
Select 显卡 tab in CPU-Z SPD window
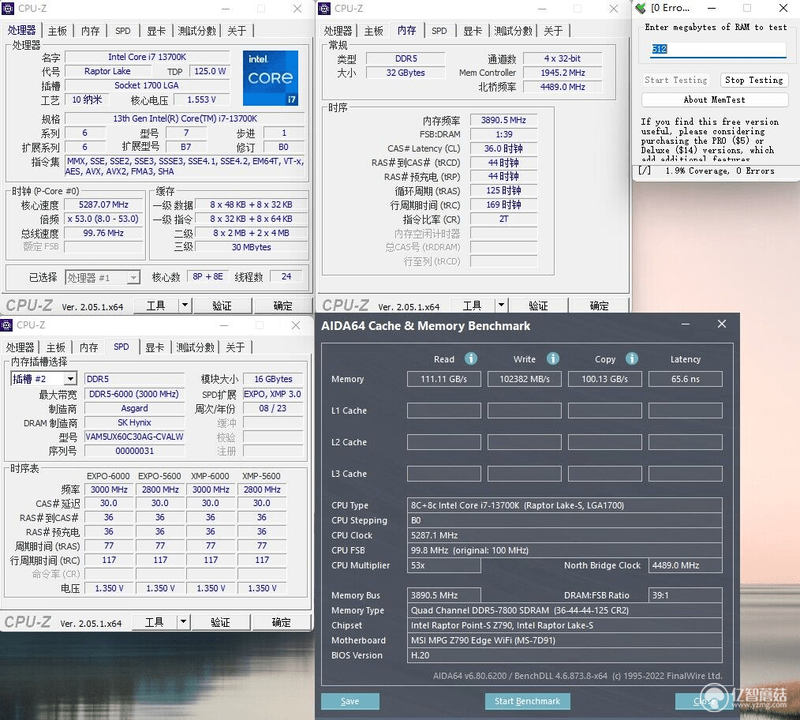[155, 347]
